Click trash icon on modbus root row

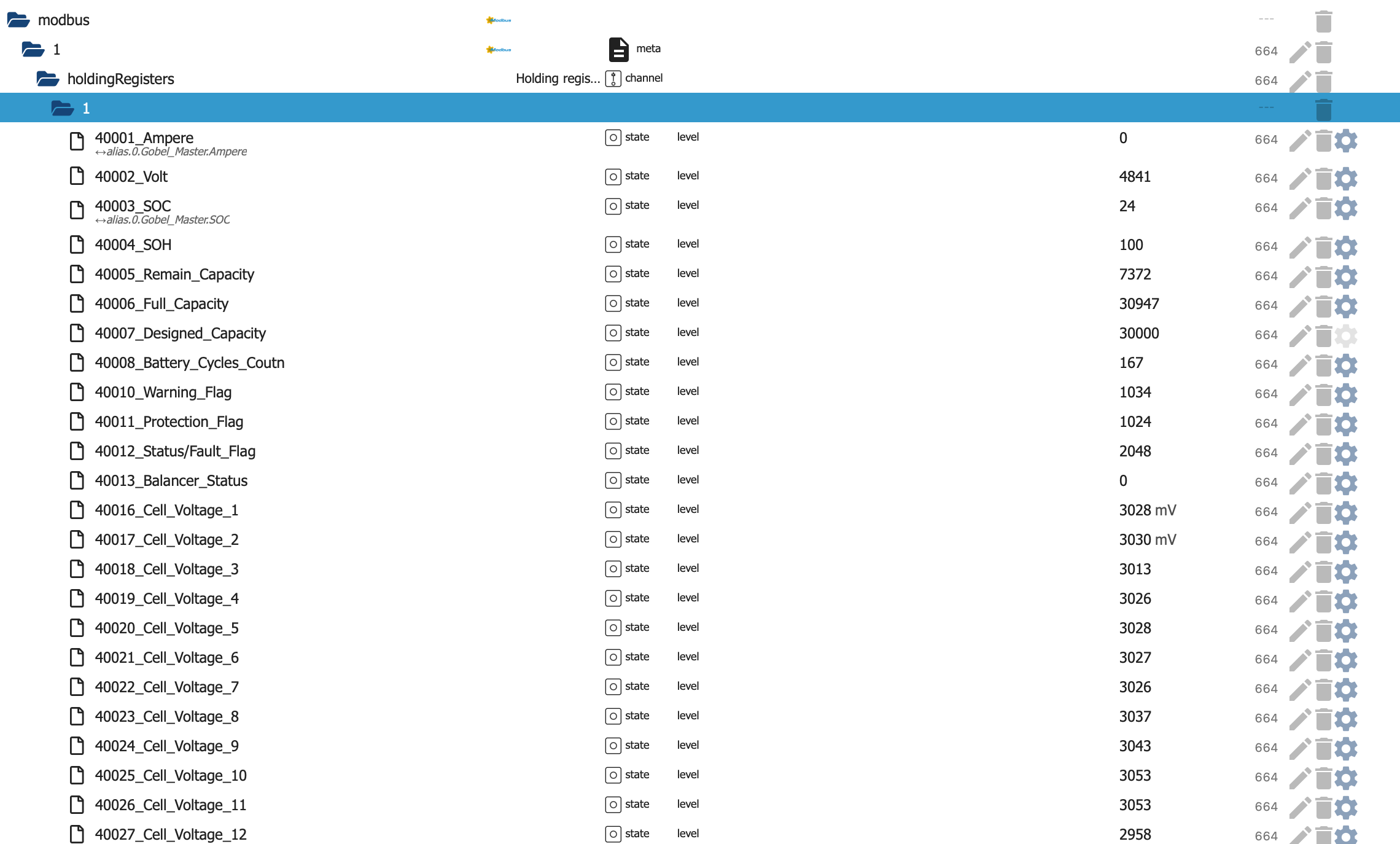1324,21
